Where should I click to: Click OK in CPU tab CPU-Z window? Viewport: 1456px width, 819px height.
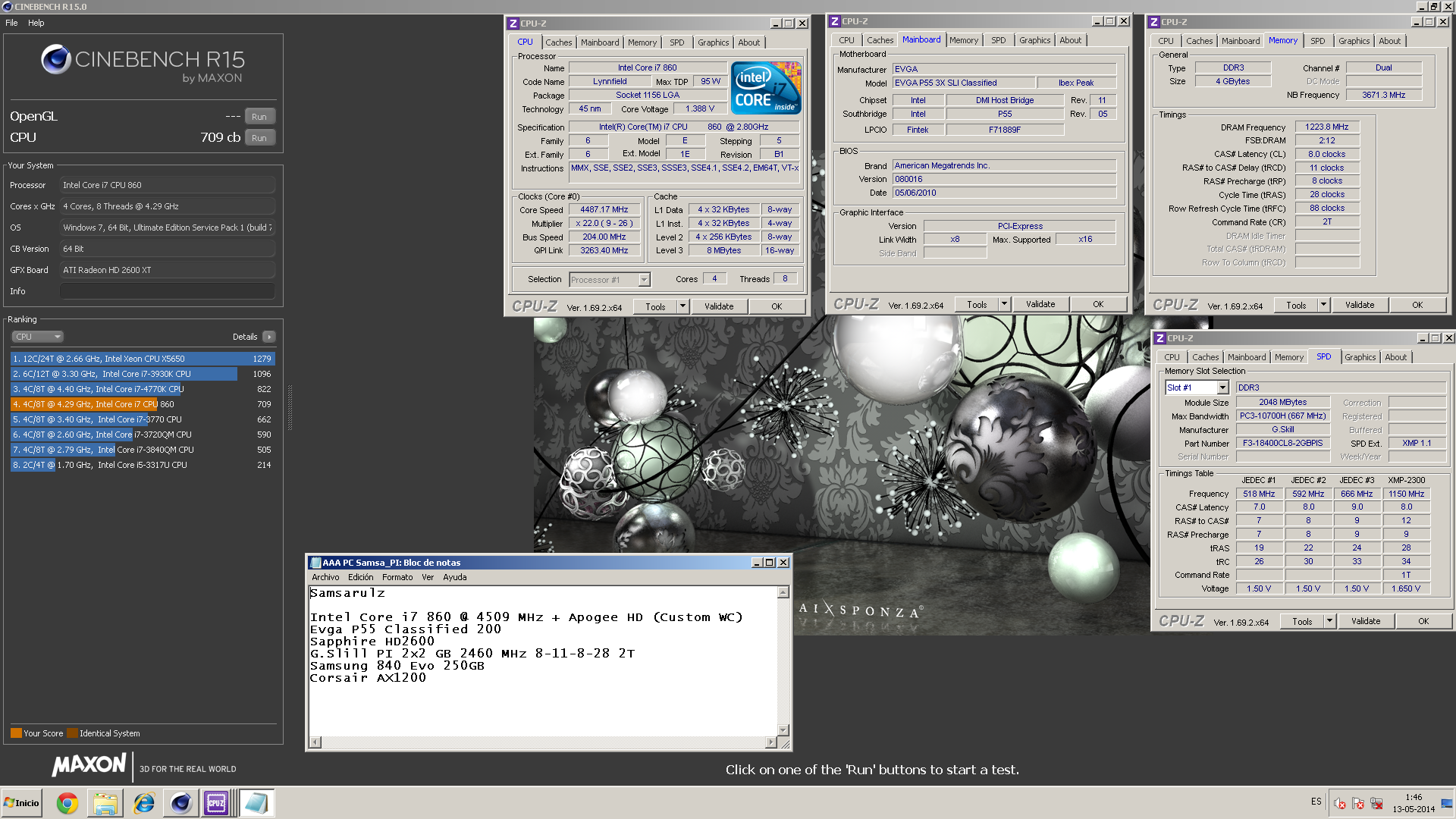pos(777,306)
